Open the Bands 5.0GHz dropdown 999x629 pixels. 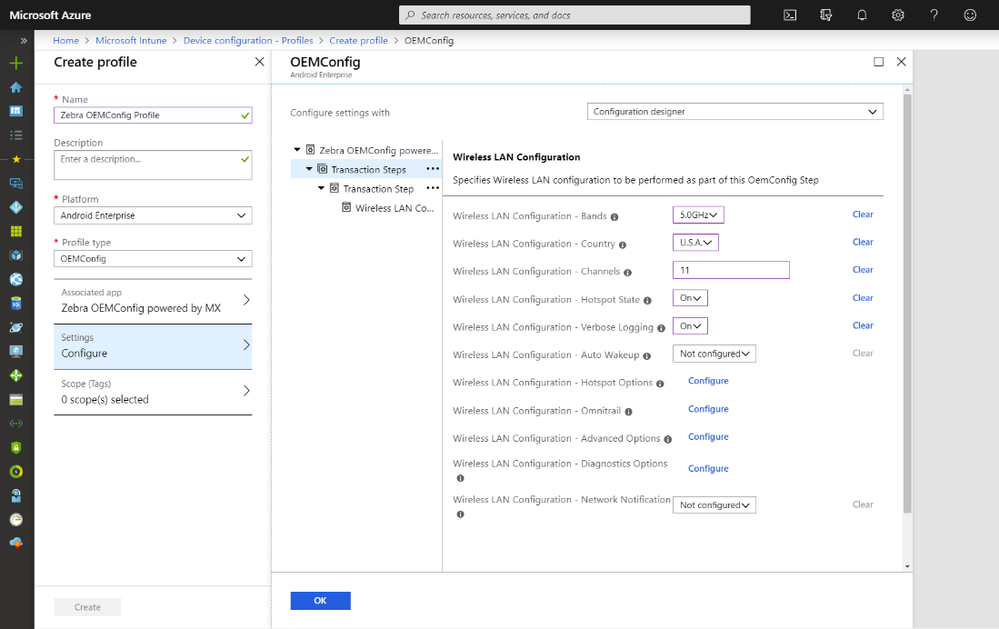tap(698, 215)
